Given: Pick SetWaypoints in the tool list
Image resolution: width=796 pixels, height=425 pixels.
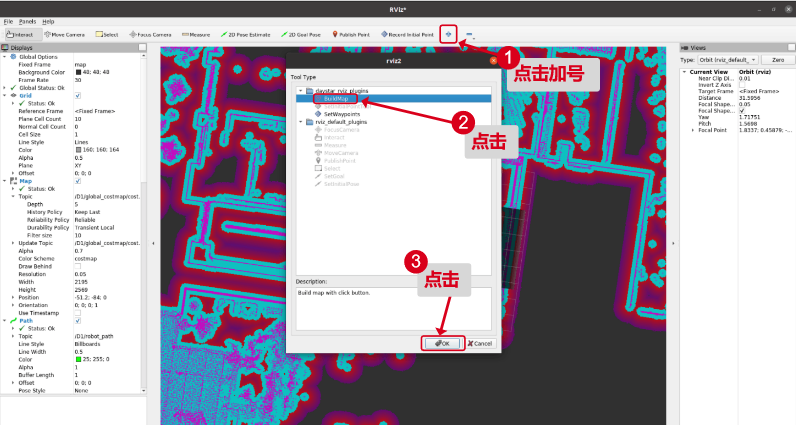Looking at the screenshot, I should coord(337,114).
